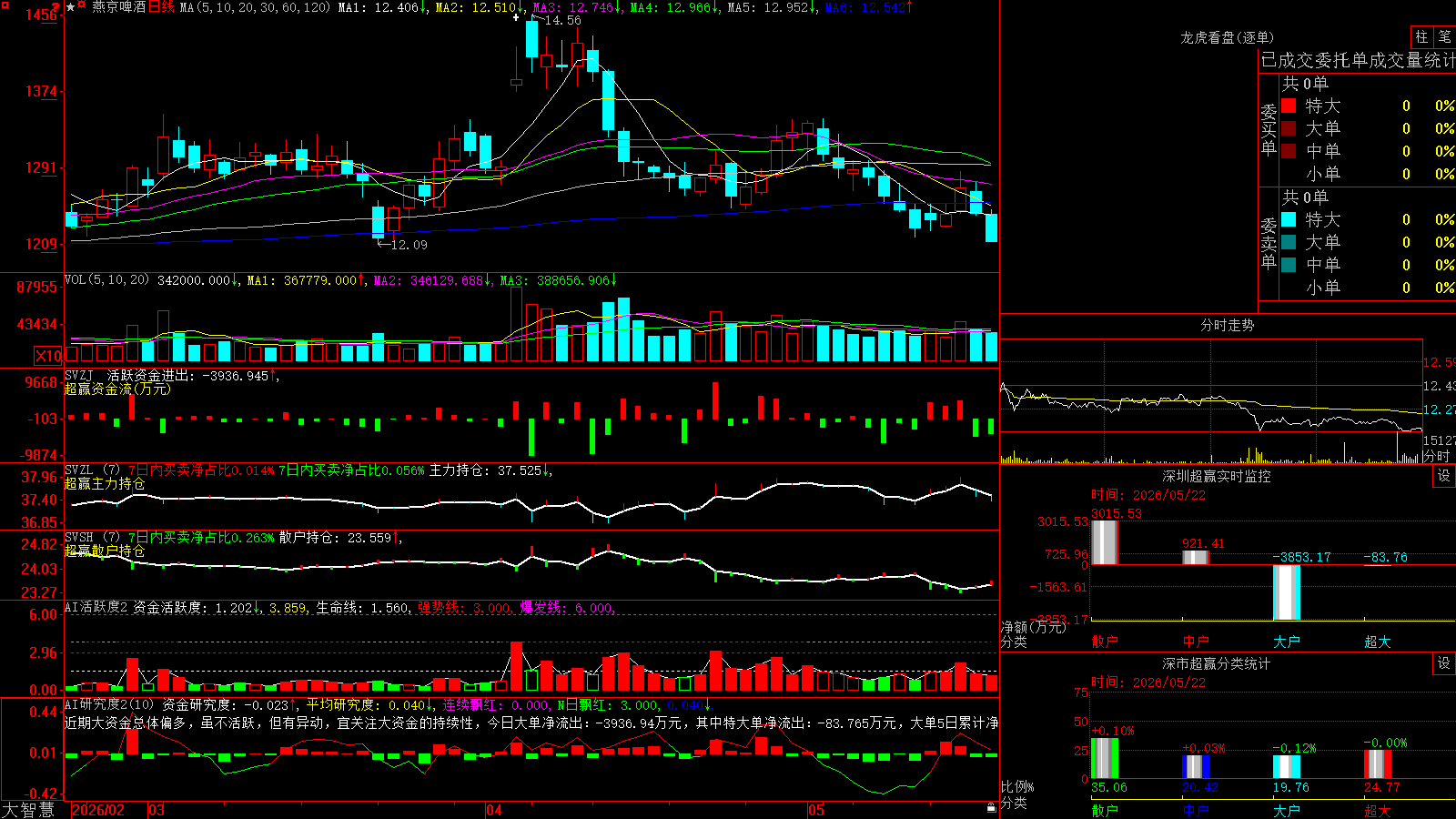Click the teal 中单 swatch under 委卖单

click(x=1289, y=265)
